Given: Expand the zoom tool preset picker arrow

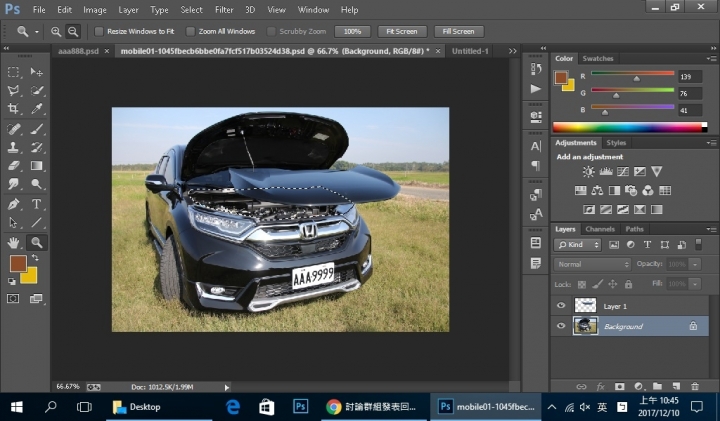Looking at the screenshot, I should click(x=37, y=31).
